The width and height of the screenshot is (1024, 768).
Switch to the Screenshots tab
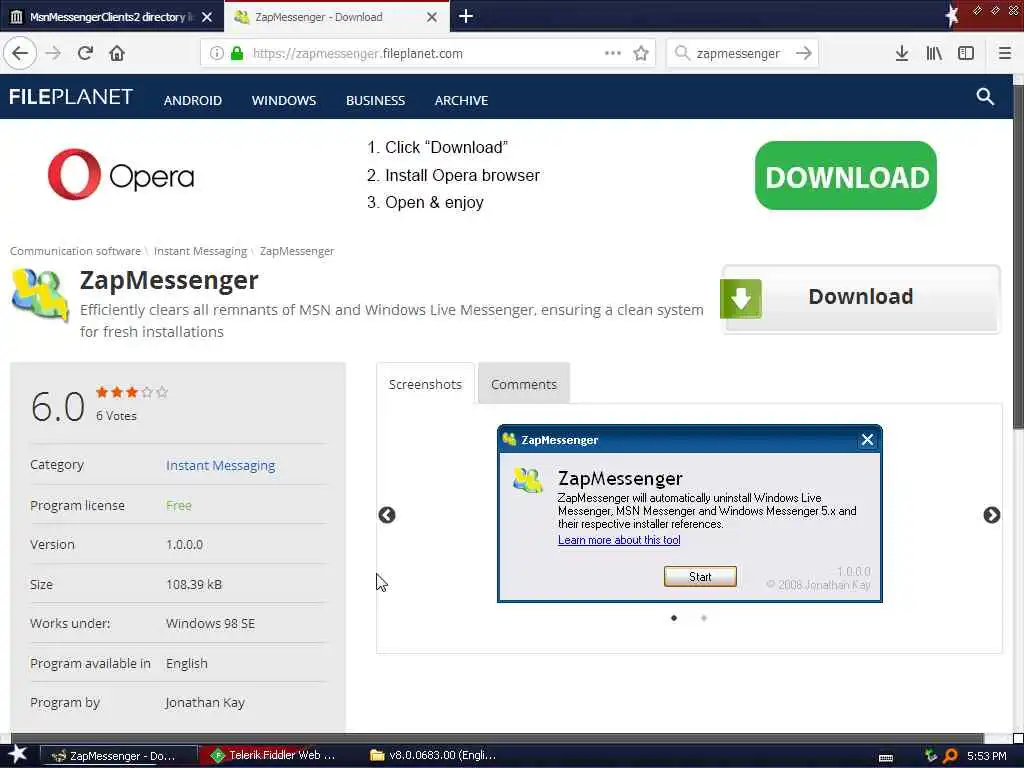(x=425, y=384)
